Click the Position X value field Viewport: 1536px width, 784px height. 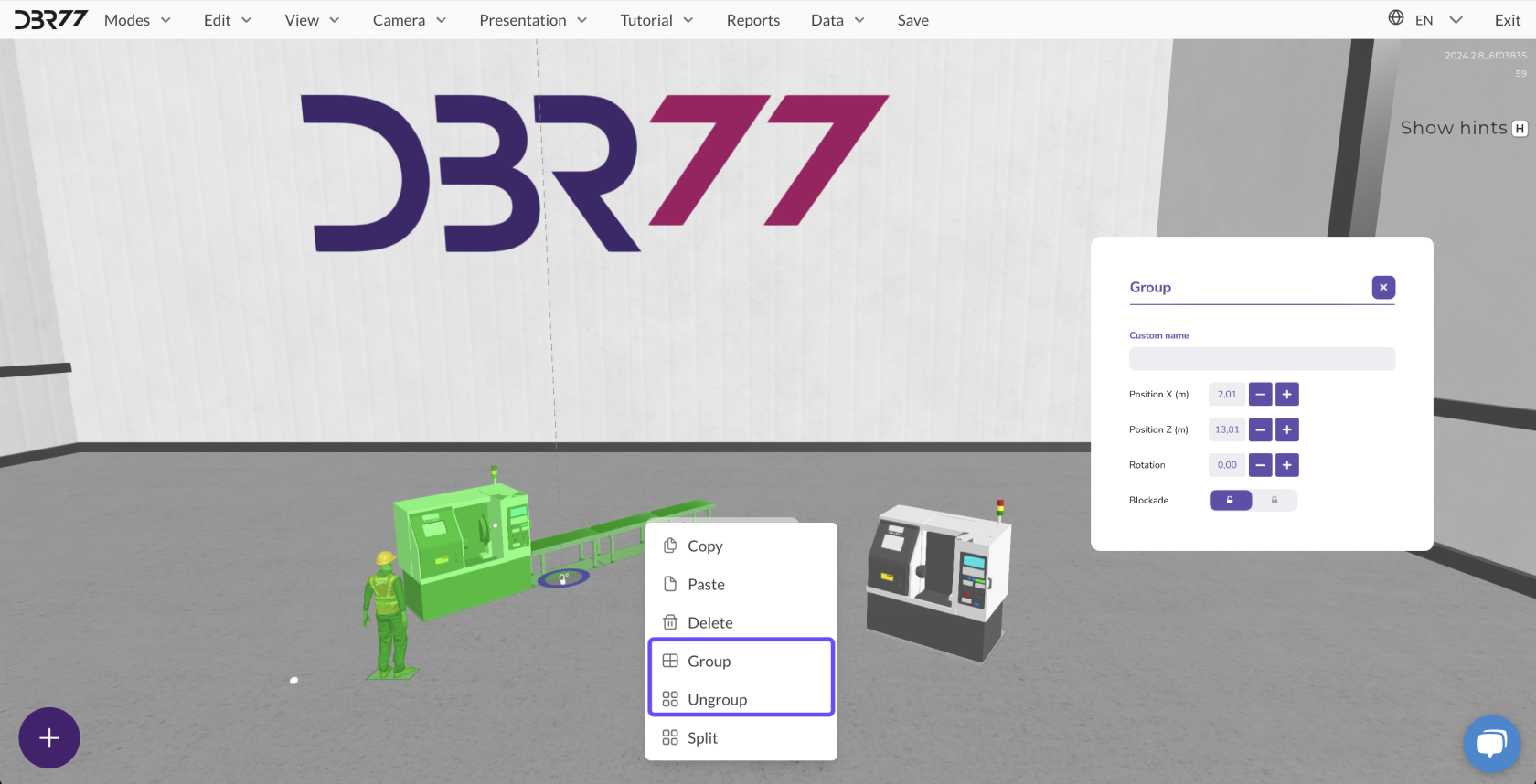(x=1227, y=395)
